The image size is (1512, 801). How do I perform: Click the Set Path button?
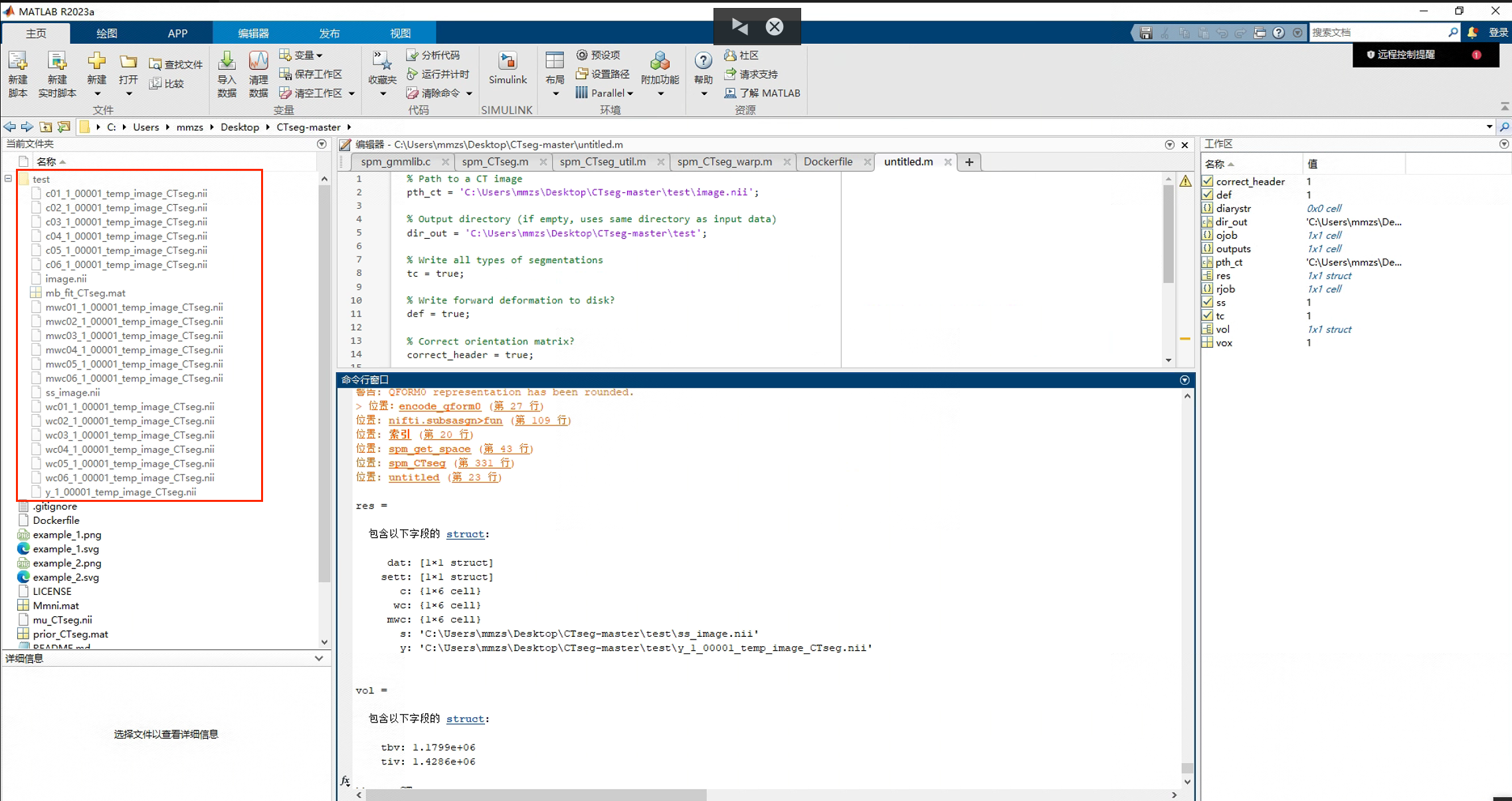603,74
